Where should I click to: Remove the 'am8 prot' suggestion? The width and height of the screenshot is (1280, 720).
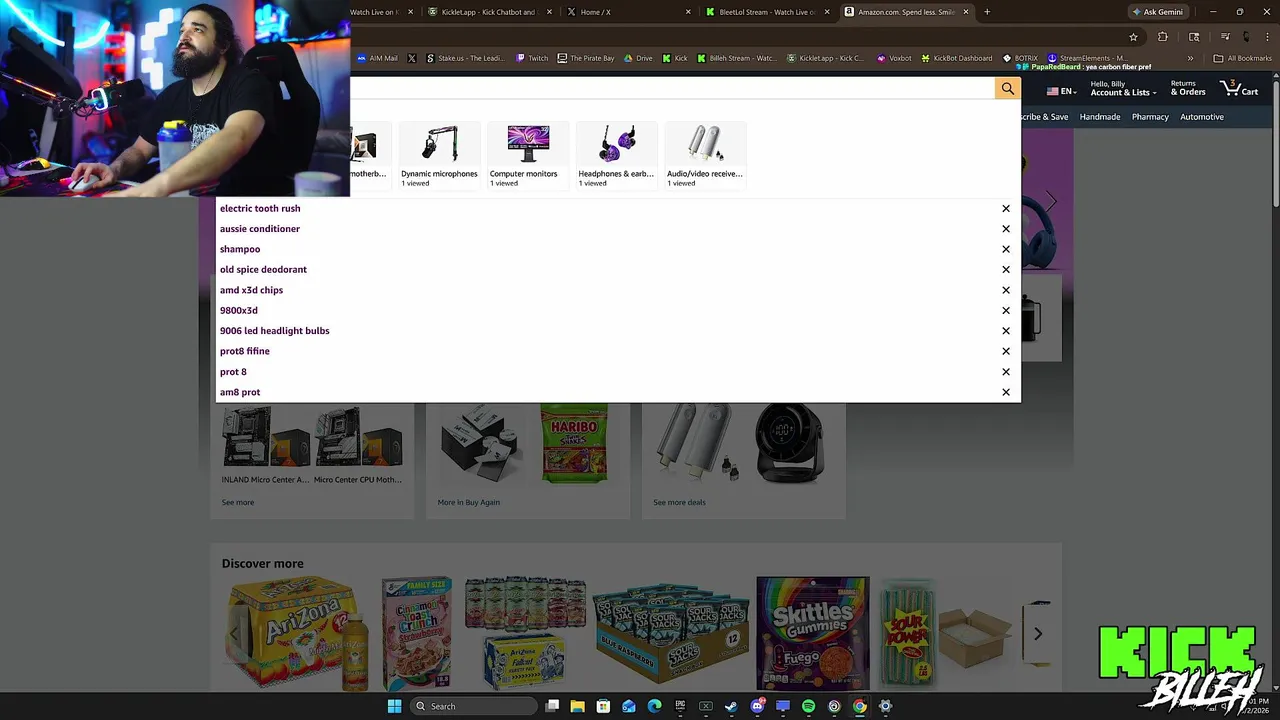coord(1006,392)
